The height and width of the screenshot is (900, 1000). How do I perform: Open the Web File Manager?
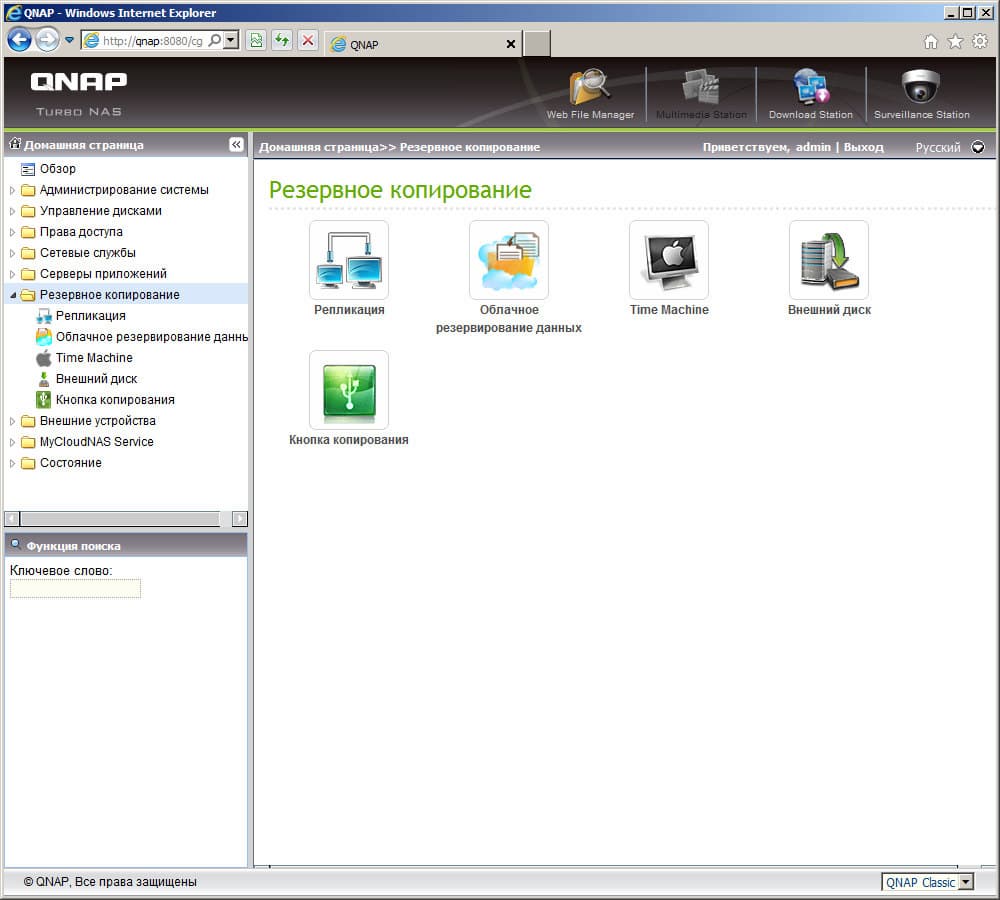(590, 90)
